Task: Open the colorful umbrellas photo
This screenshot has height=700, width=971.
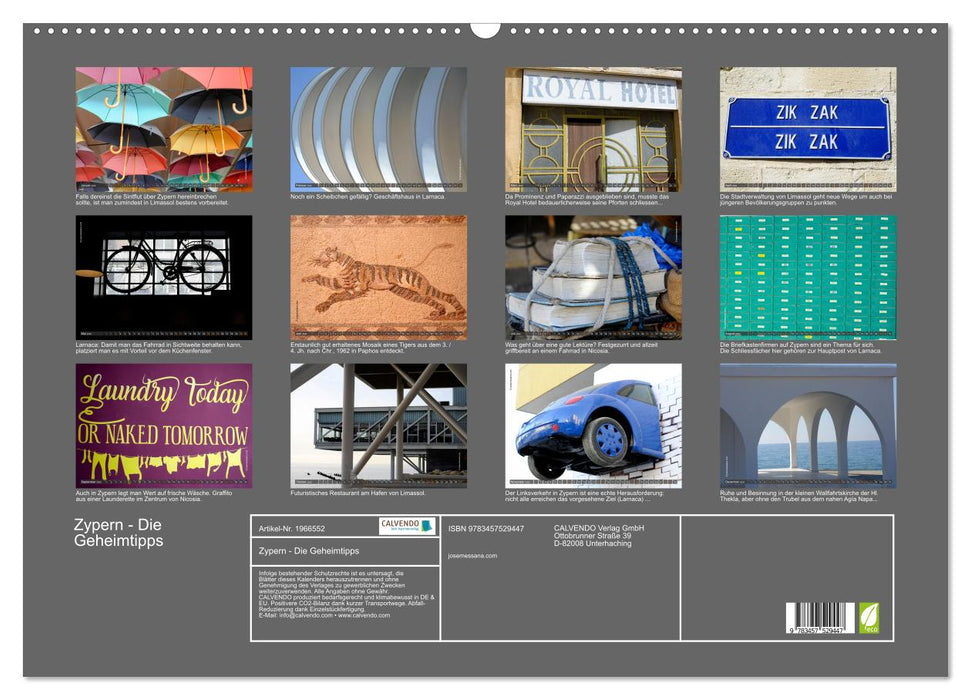Action: point(164,129)
